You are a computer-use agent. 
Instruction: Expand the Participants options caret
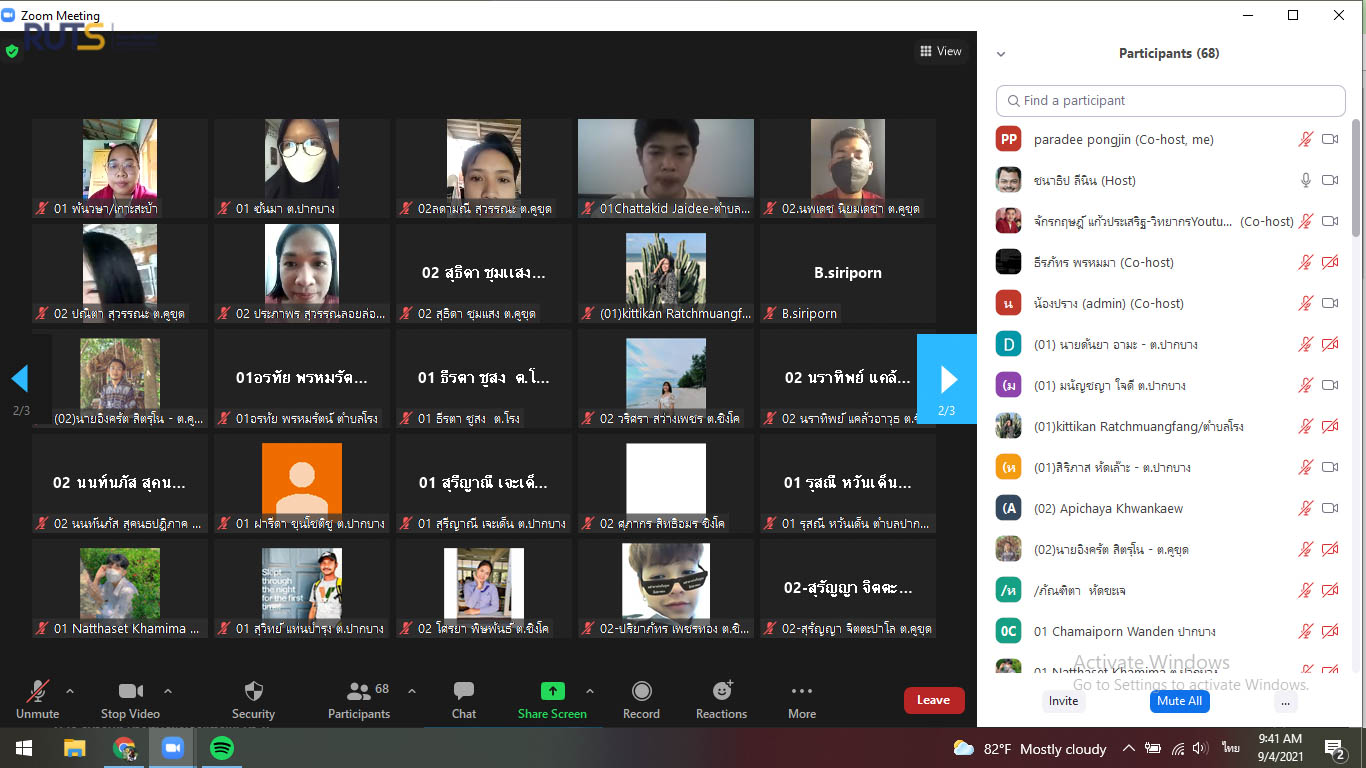point(411,691)
